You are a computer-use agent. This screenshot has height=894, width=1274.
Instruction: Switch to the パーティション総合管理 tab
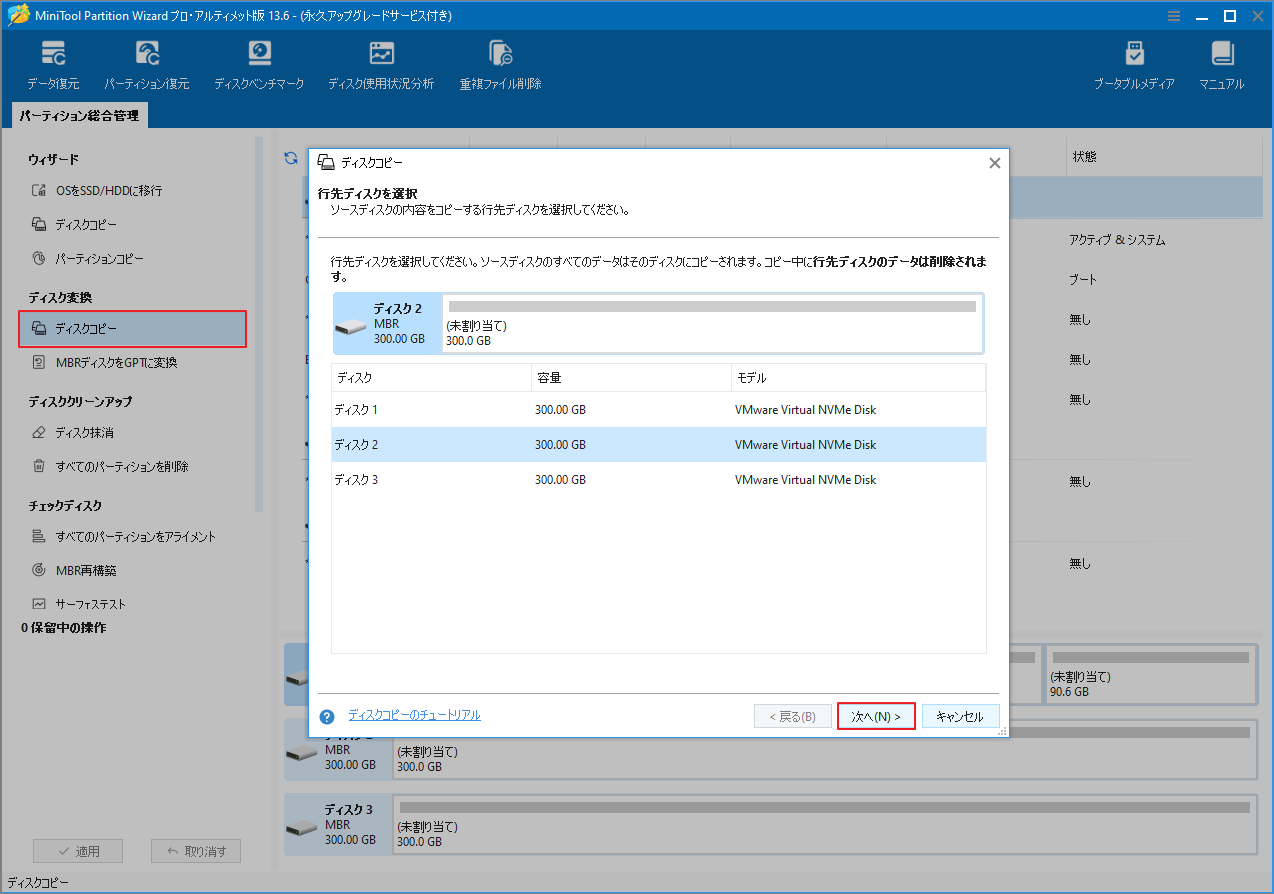pyautogui.click(x=79, y=115)
